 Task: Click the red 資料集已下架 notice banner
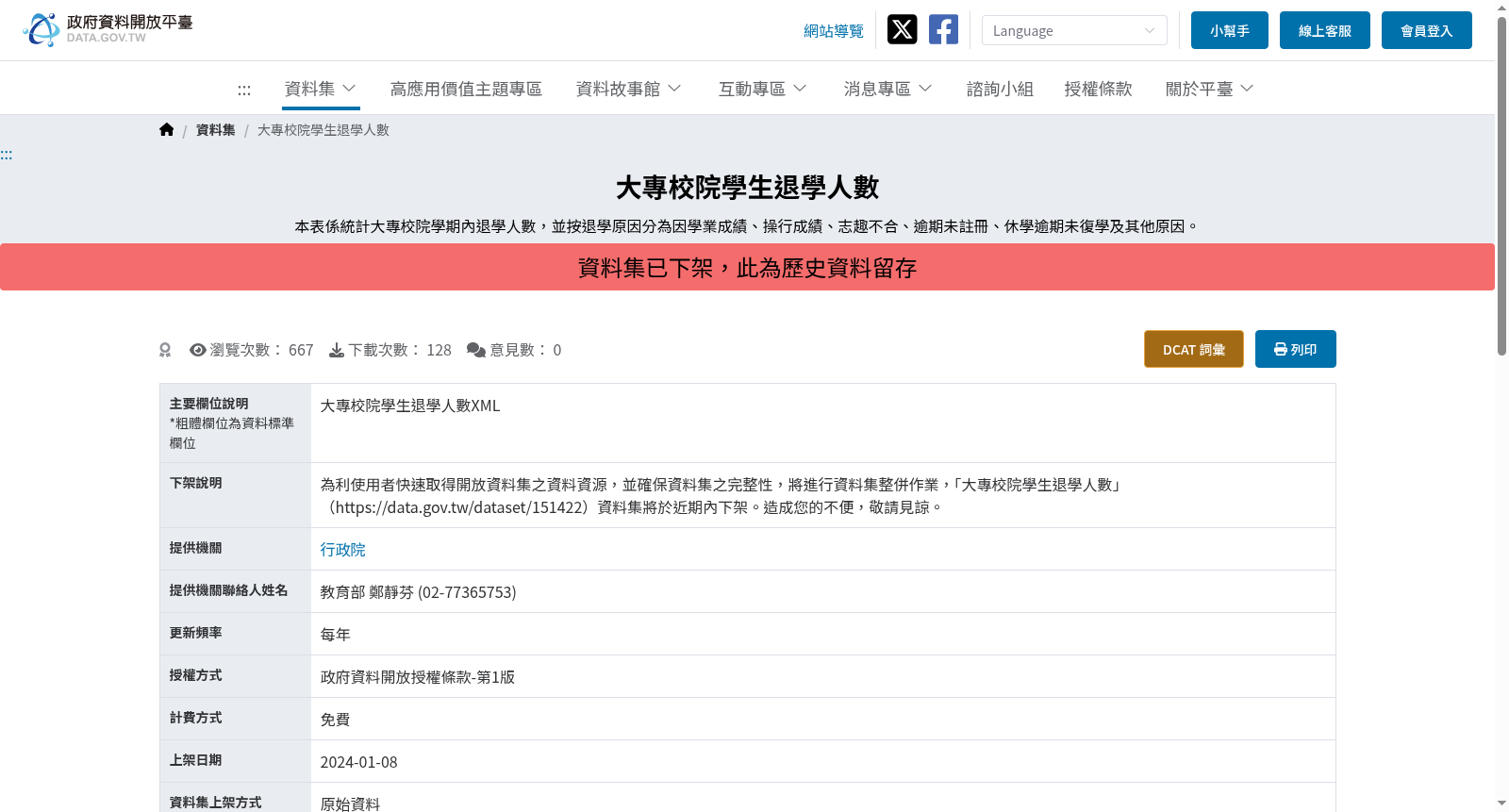[747, 267]
